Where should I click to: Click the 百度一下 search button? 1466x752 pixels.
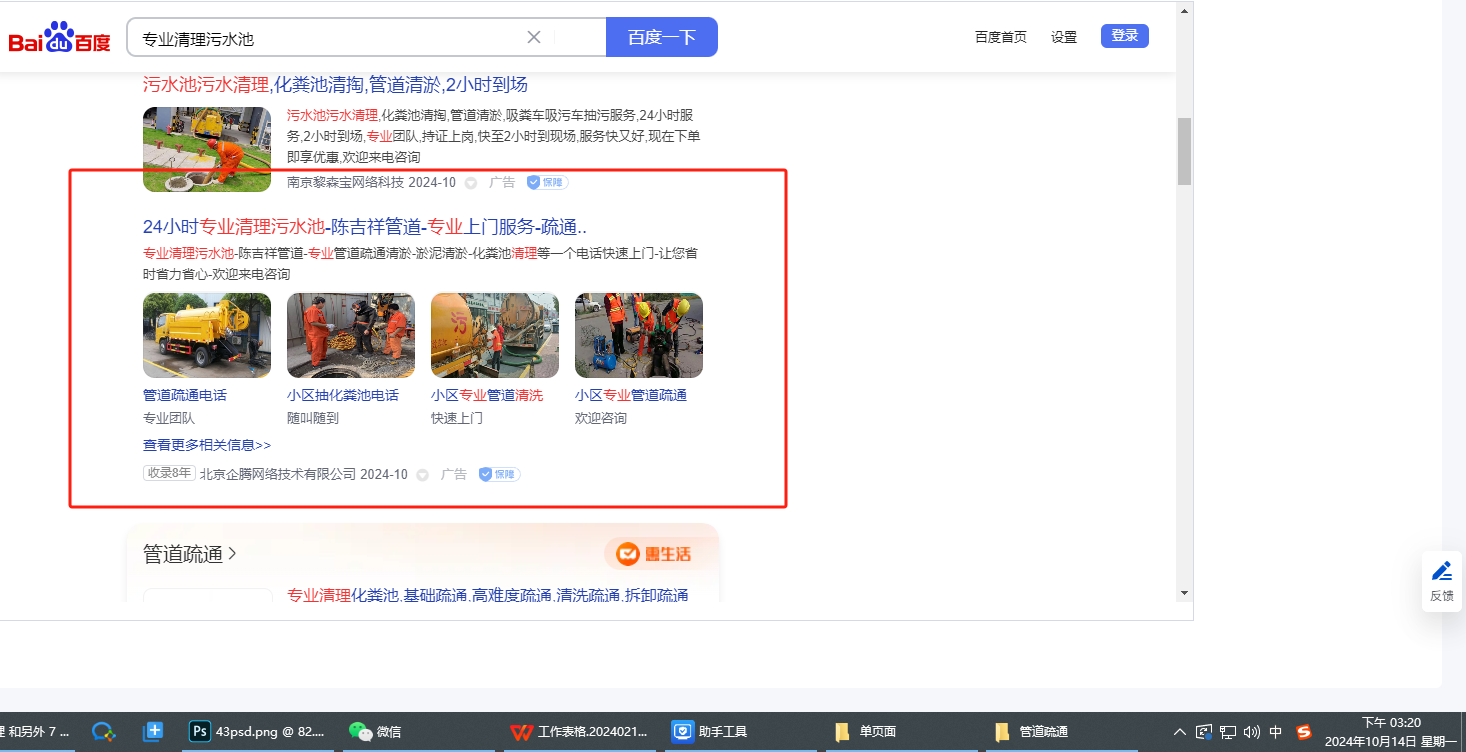pos(662,37)
